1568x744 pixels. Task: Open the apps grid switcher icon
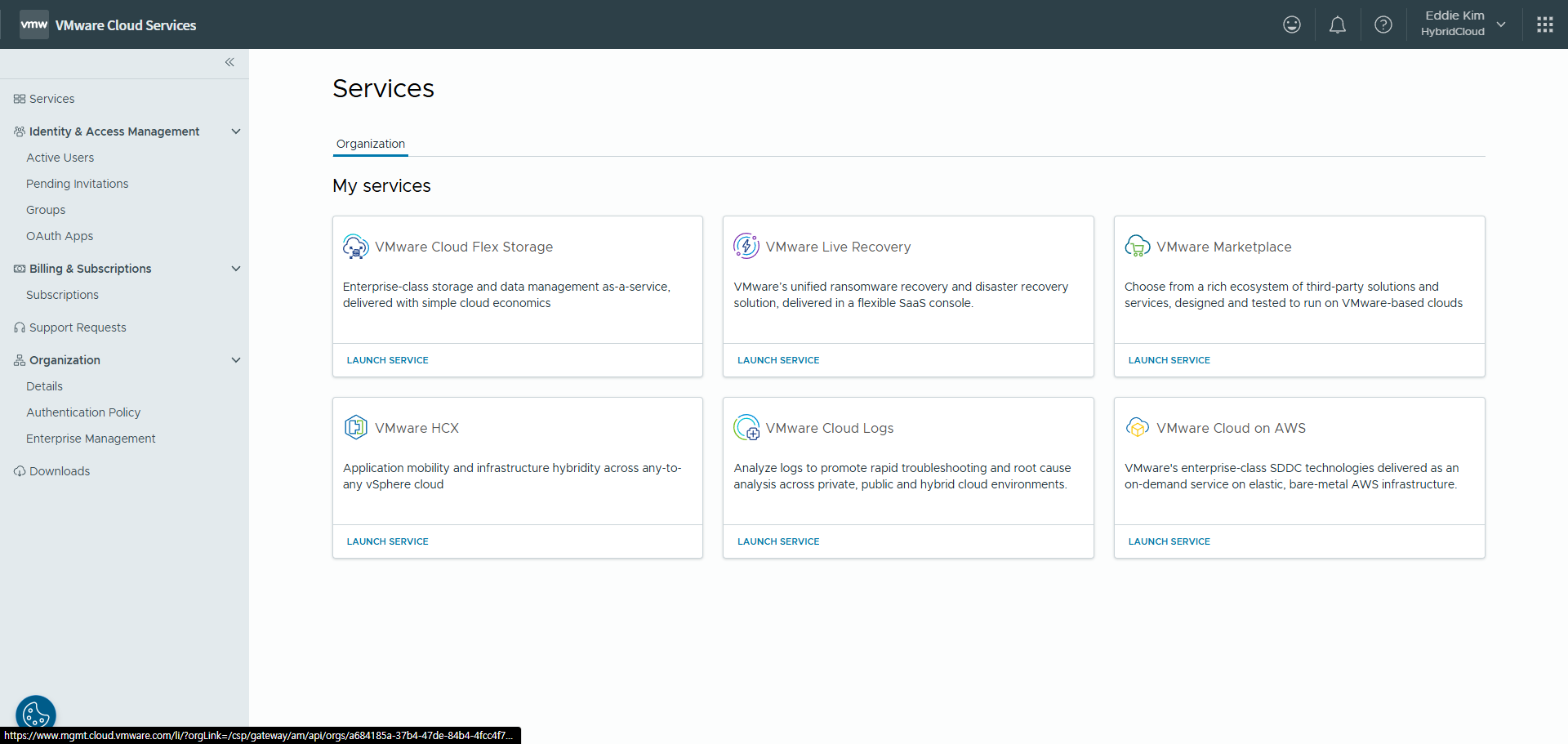coord(1545,25)
